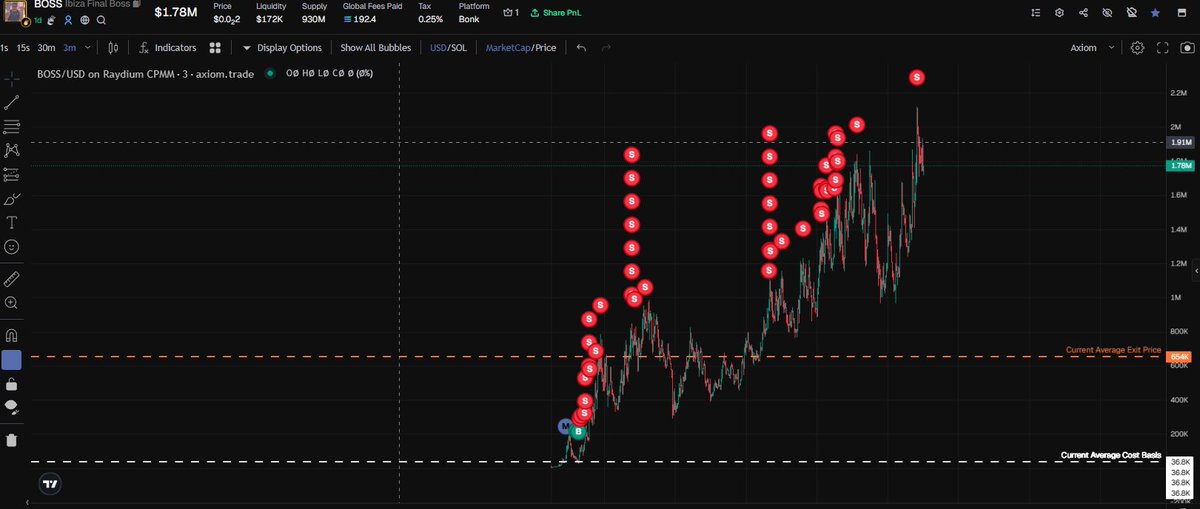Click the BOSS token avatar image
This screenshot has width=1200, height=509.
coord(15,13)
